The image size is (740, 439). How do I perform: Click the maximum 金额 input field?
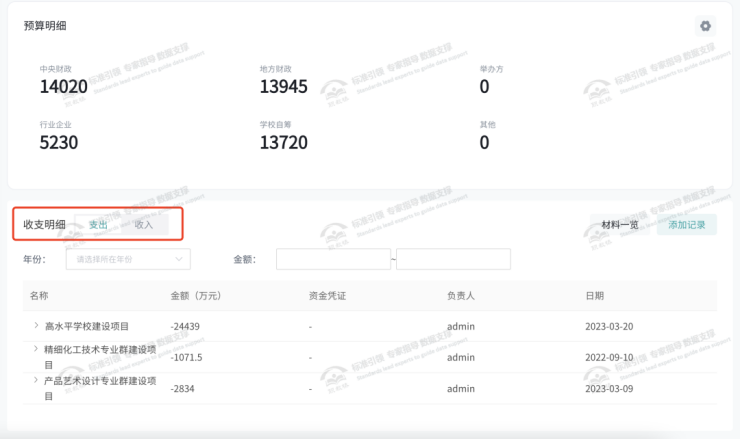coord(453,259)
